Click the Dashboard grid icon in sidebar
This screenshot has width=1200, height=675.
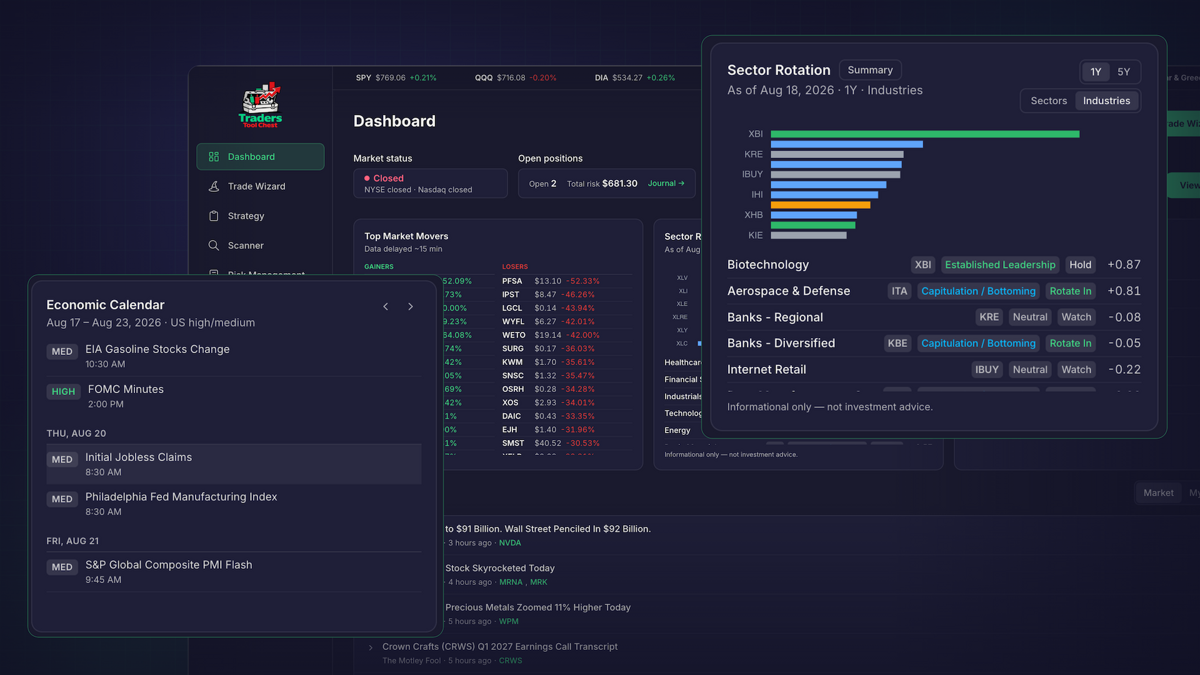click(x=214, y=157)
